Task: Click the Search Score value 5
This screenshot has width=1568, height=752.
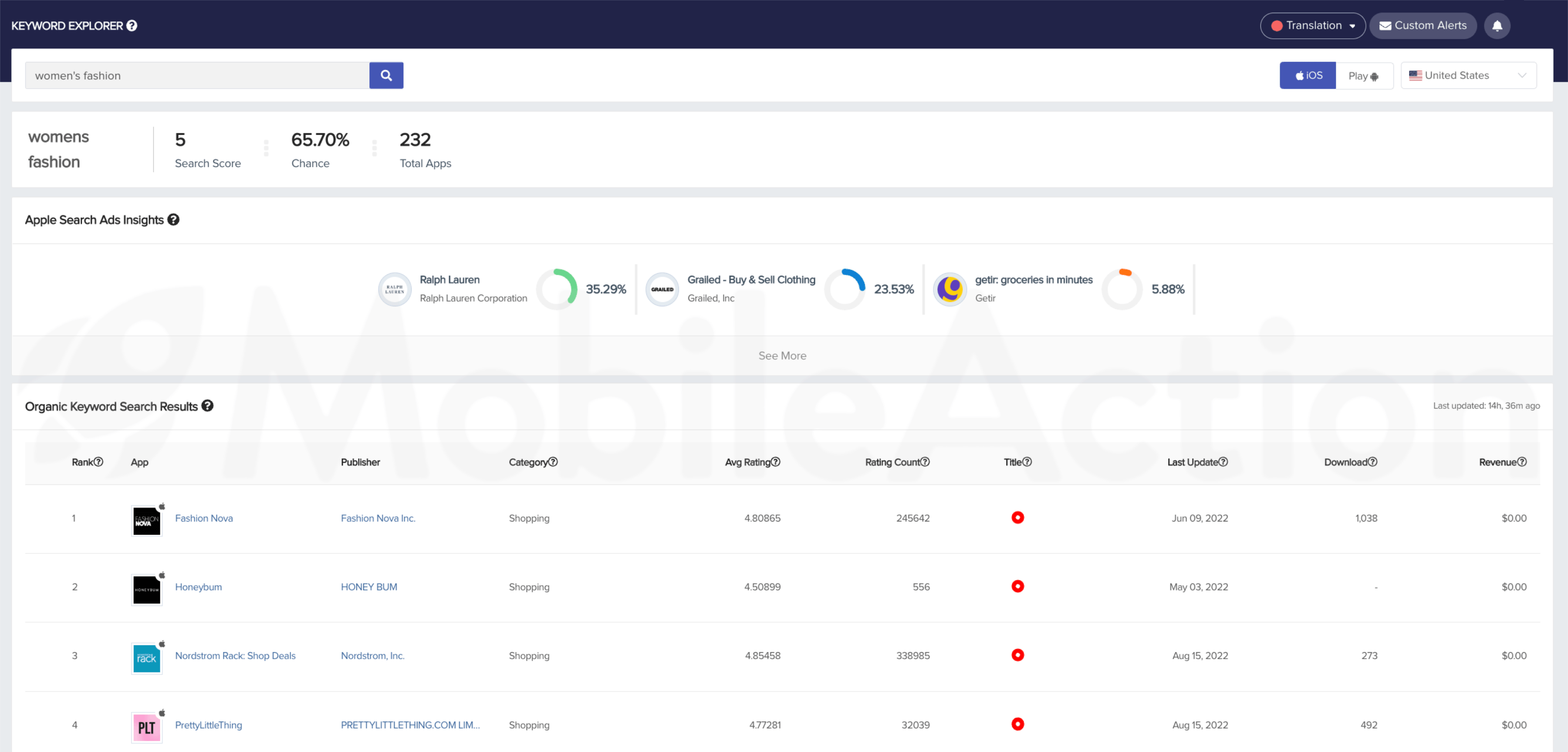Action: coord(180,140)
